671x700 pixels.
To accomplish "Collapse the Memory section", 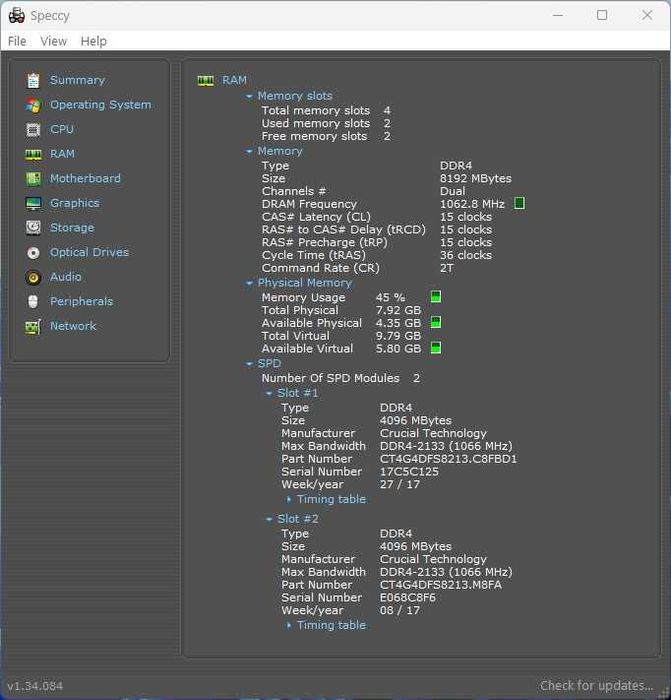I will click(x=249, y=152).
